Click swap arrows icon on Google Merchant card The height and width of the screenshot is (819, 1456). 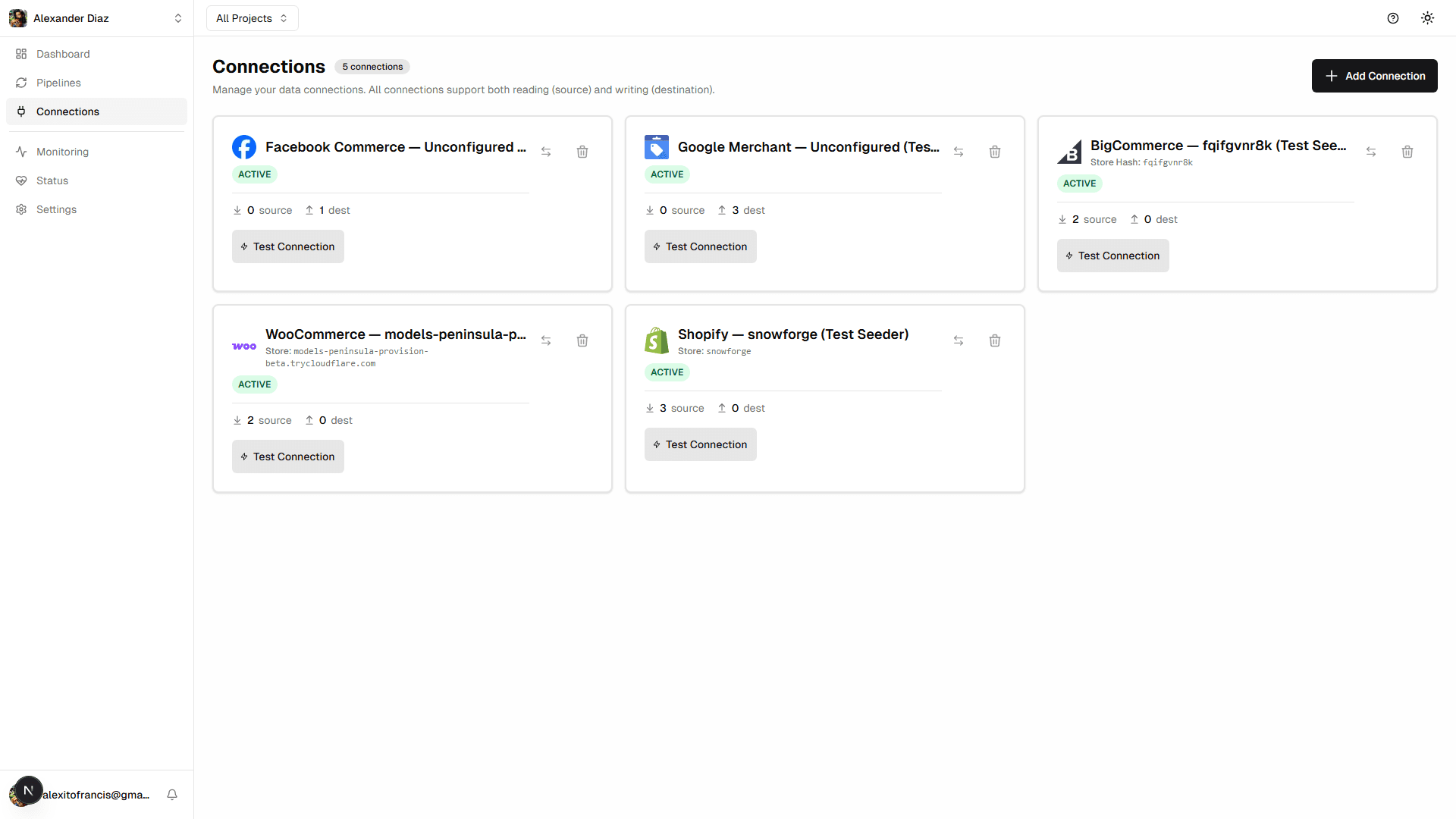pos(959,152)
